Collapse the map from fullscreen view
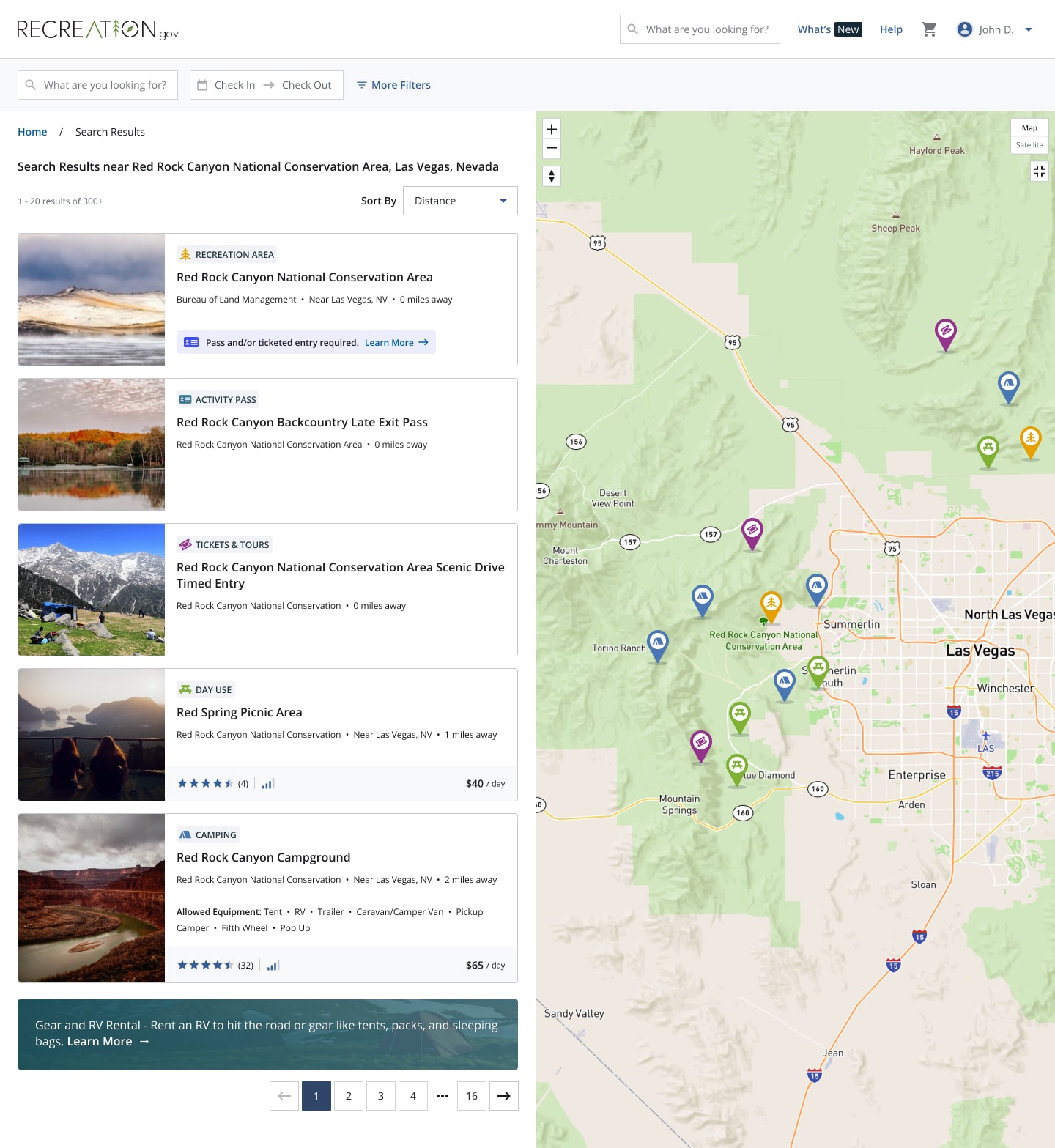Image resolution: width=1055 pixels, height=1148 pixels. (1039, 171)
